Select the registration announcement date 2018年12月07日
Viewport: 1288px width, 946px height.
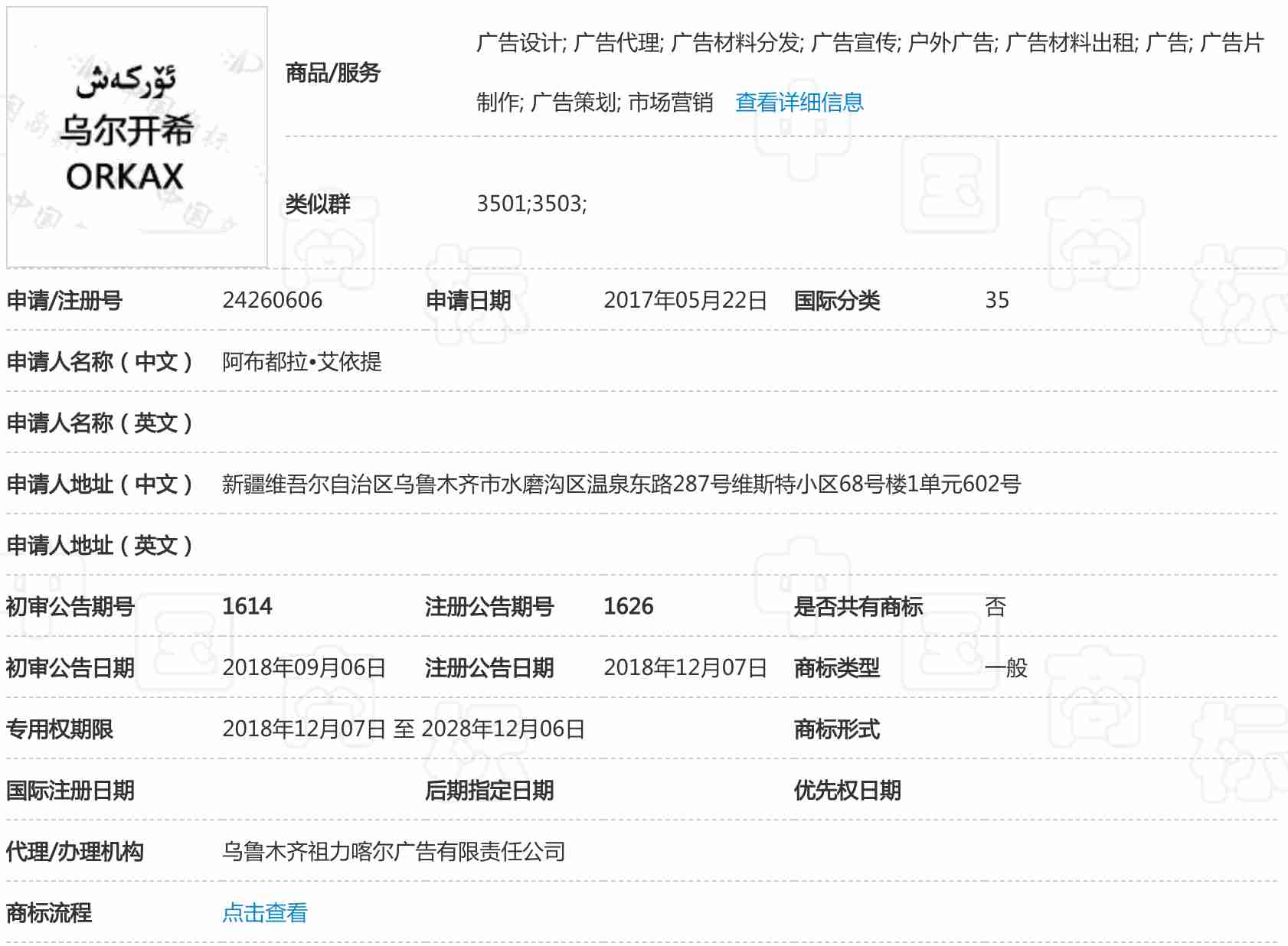pyautogui.click(x=685, y=667)
